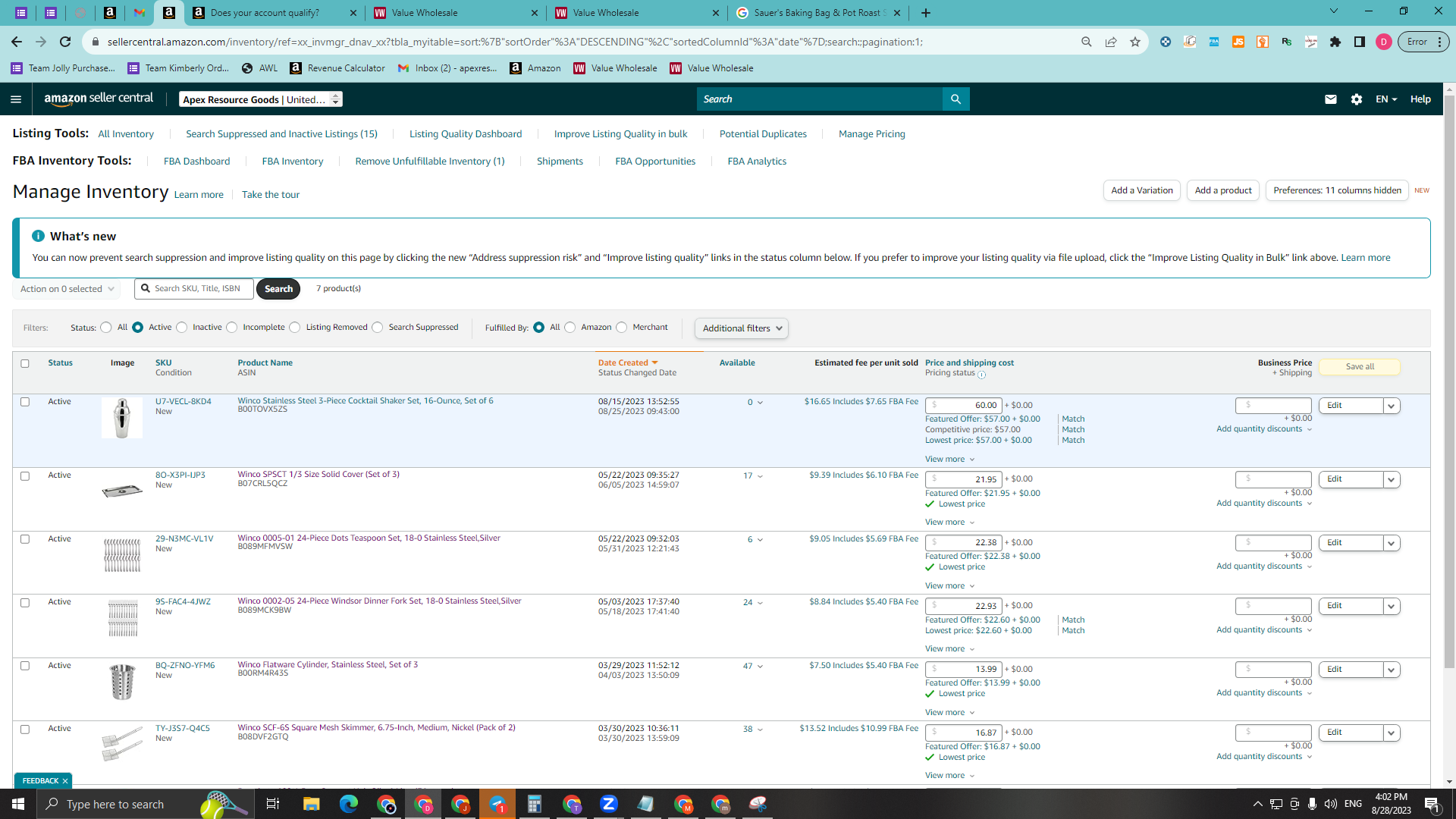Launch Microsoft Edge from the taskbar
Viewport: 1456px width, 819px height.
pos(349,804)
